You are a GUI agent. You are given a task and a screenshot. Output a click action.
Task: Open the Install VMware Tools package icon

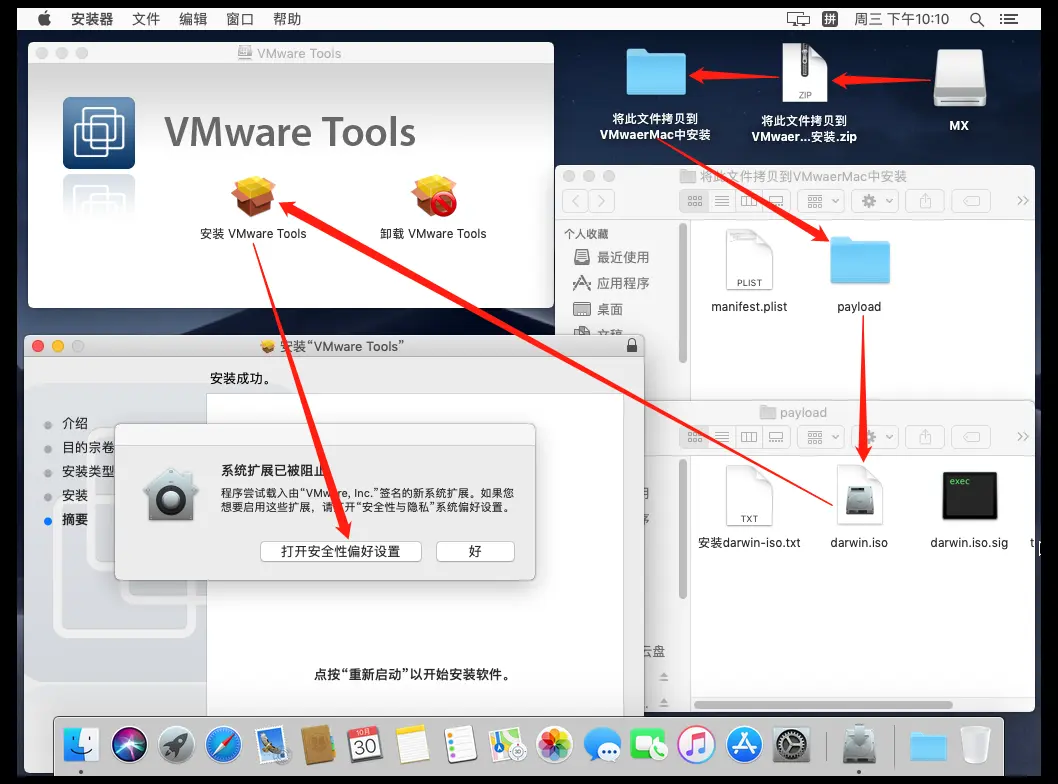[253, 196]
